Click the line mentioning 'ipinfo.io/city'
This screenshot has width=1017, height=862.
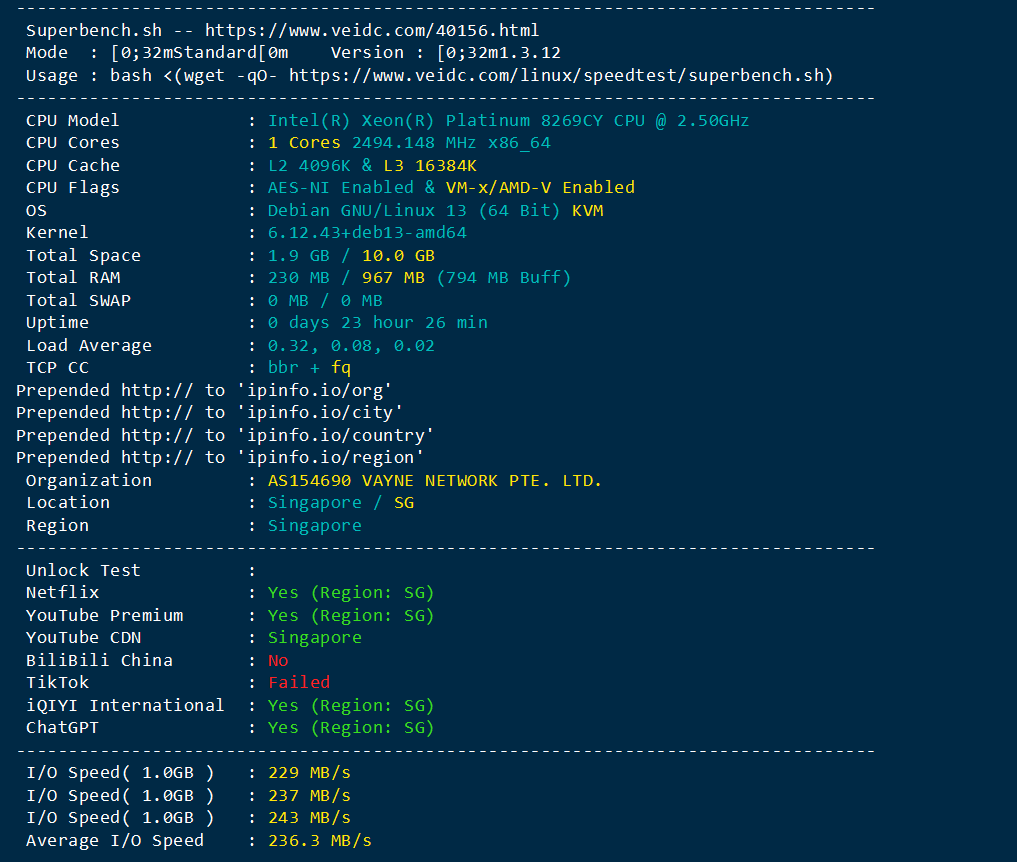(x=209, y=413)
